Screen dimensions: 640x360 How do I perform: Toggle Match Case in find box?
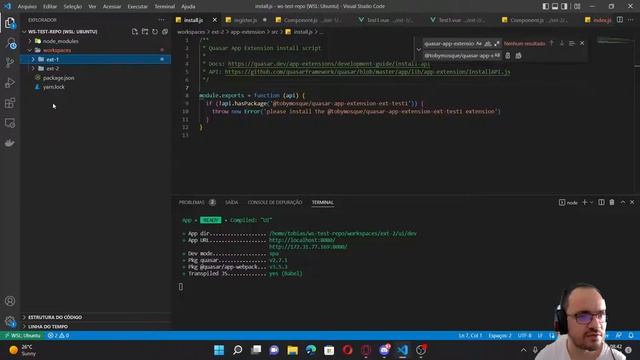(x=479, y=44)
